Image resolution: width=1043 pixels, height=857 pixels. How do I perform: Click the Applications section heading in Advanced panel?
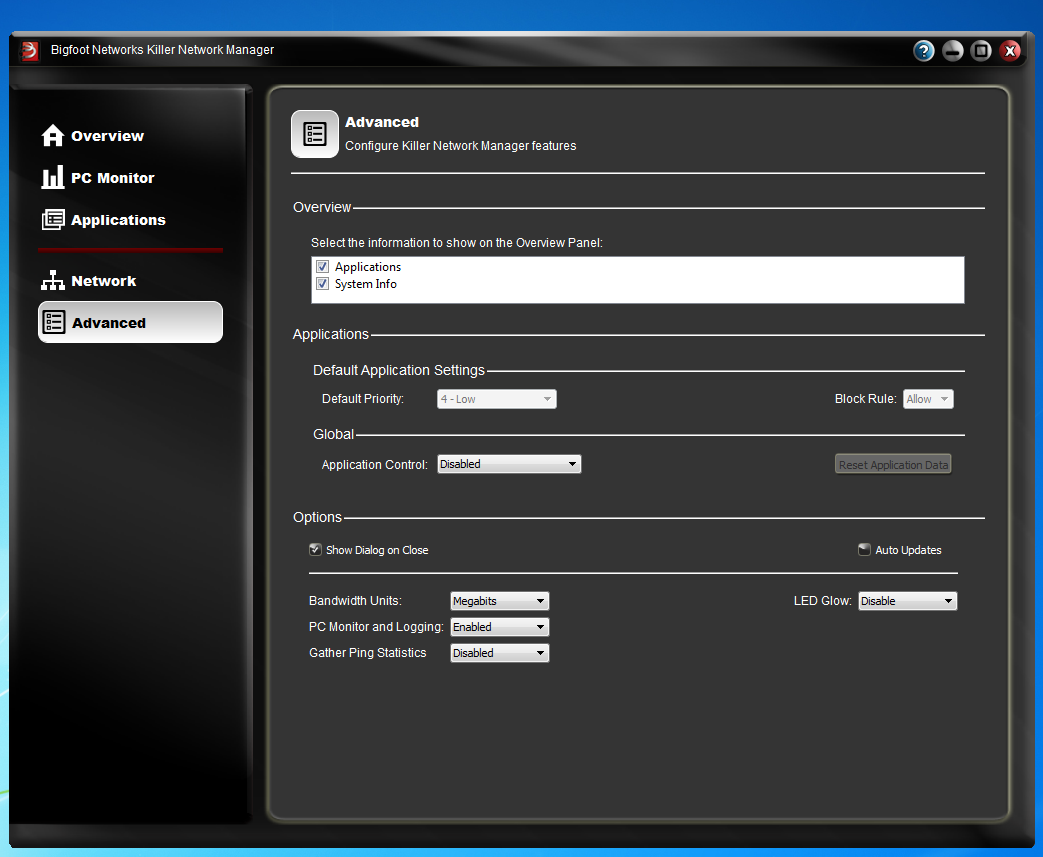(x=331, y=334)
